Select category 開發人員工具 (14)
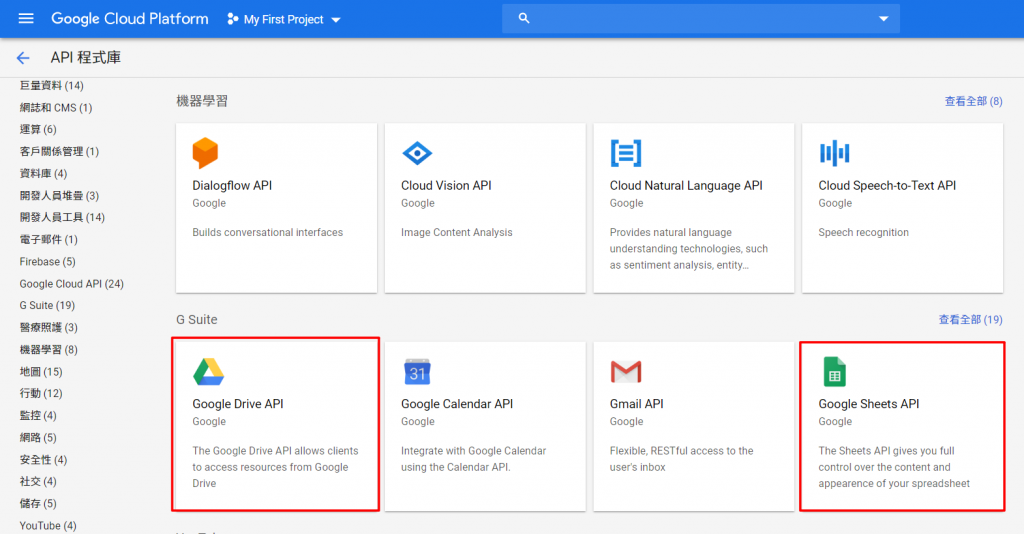 coord(62,217)
